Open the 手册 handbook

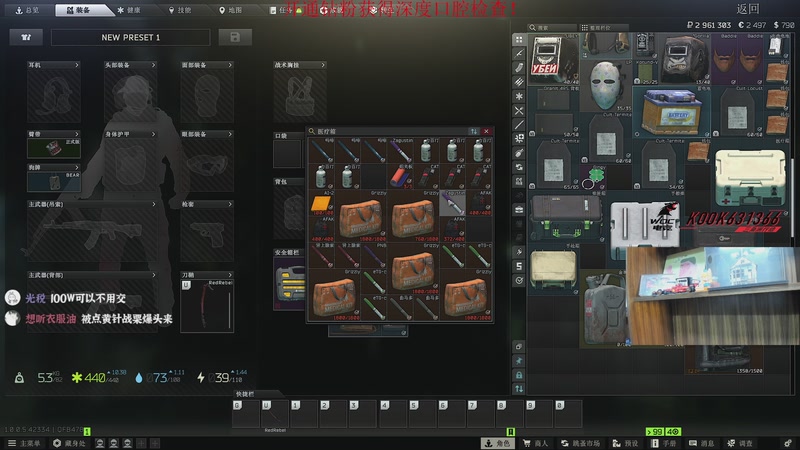tap(663, 443)
